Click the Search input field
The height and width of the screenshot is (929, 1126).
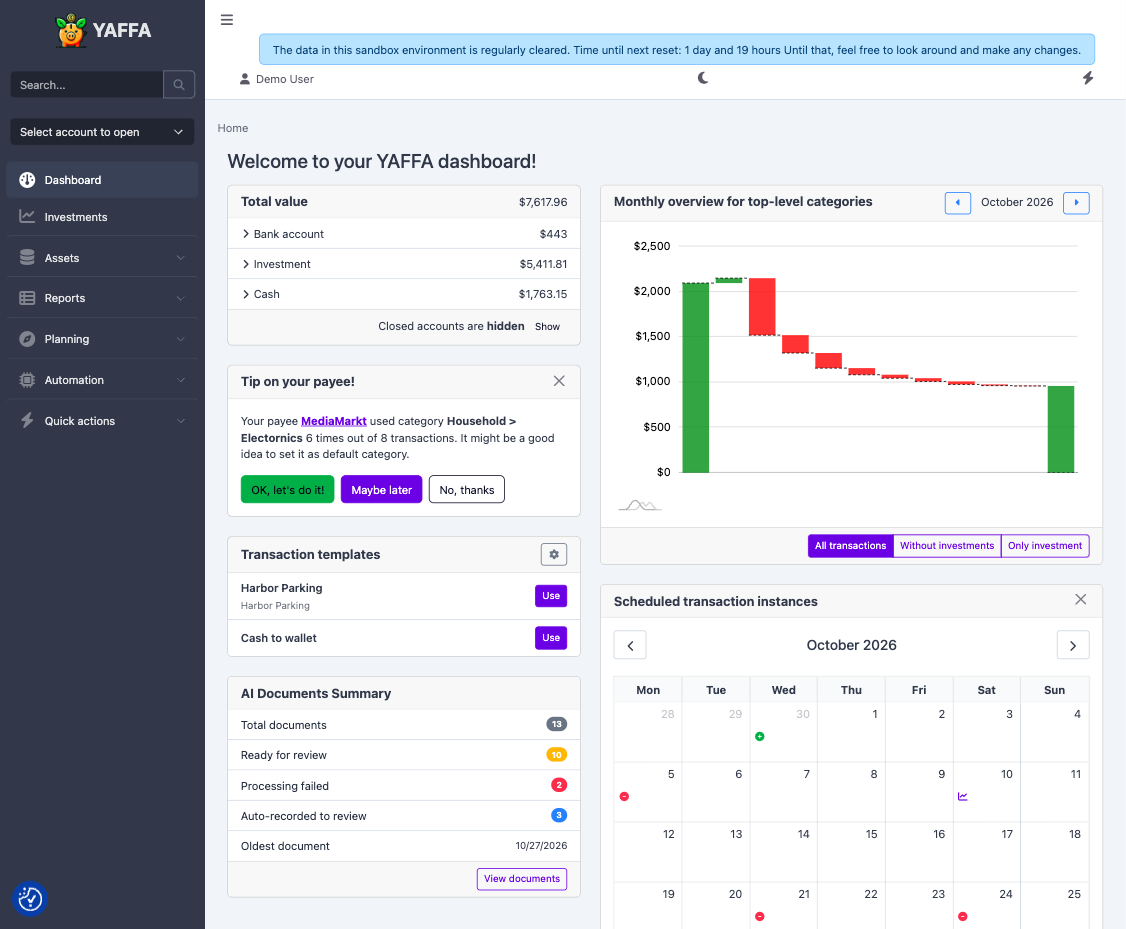(x=87, y=85)
